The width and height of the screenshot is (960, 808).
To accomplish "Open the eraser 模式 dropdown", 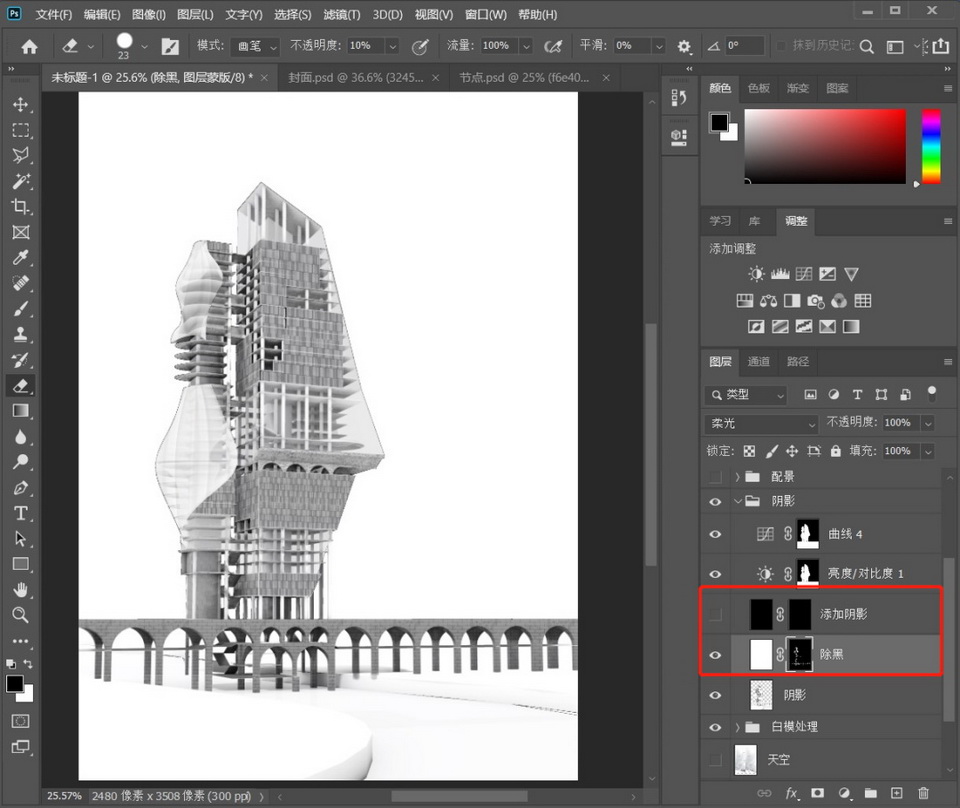I will [255, 46].
